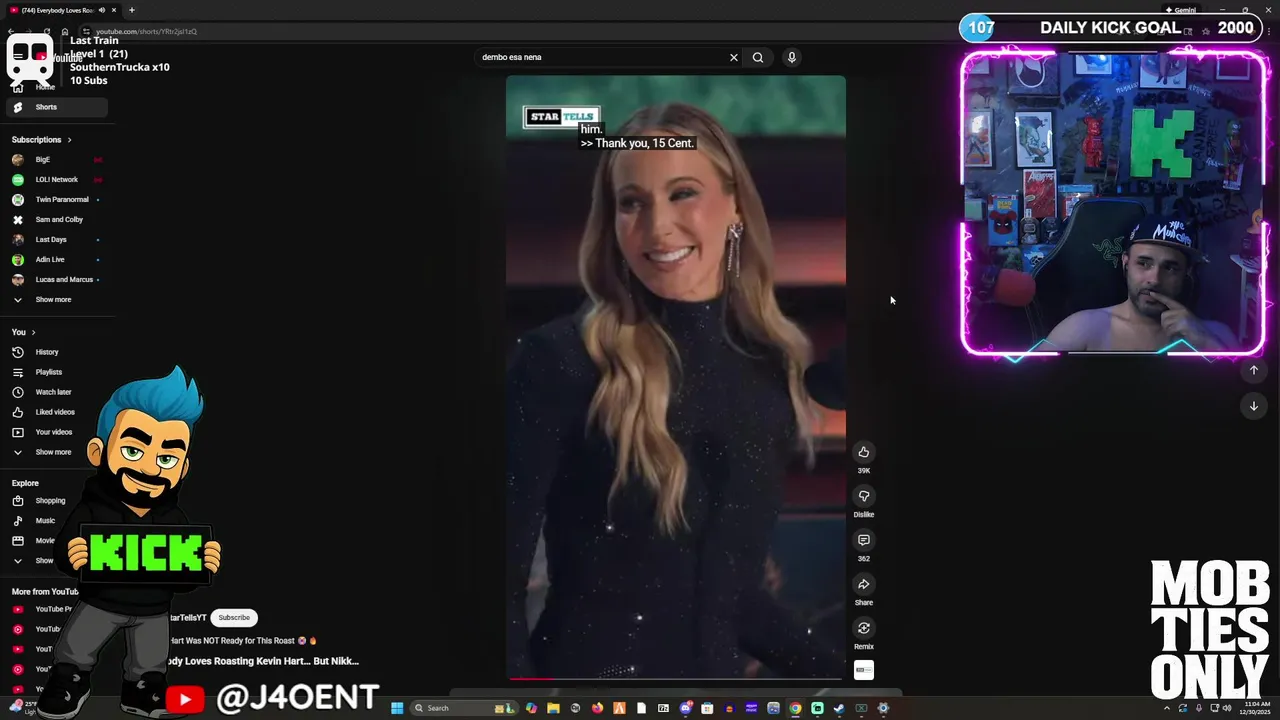Show more items under Your videos
This screenshot has width=1280, height=720.
pos(56,452)
